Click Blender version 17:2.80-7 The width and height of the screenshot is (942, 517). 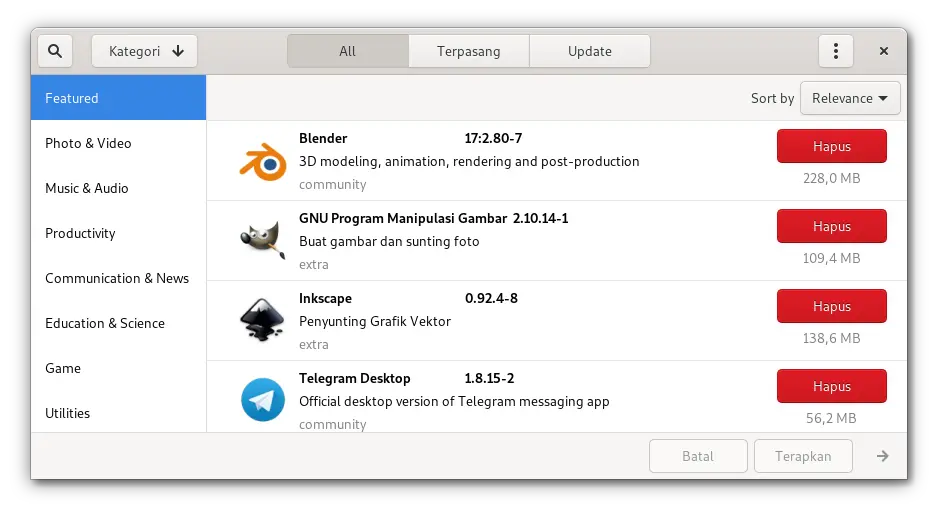(493, 138)
